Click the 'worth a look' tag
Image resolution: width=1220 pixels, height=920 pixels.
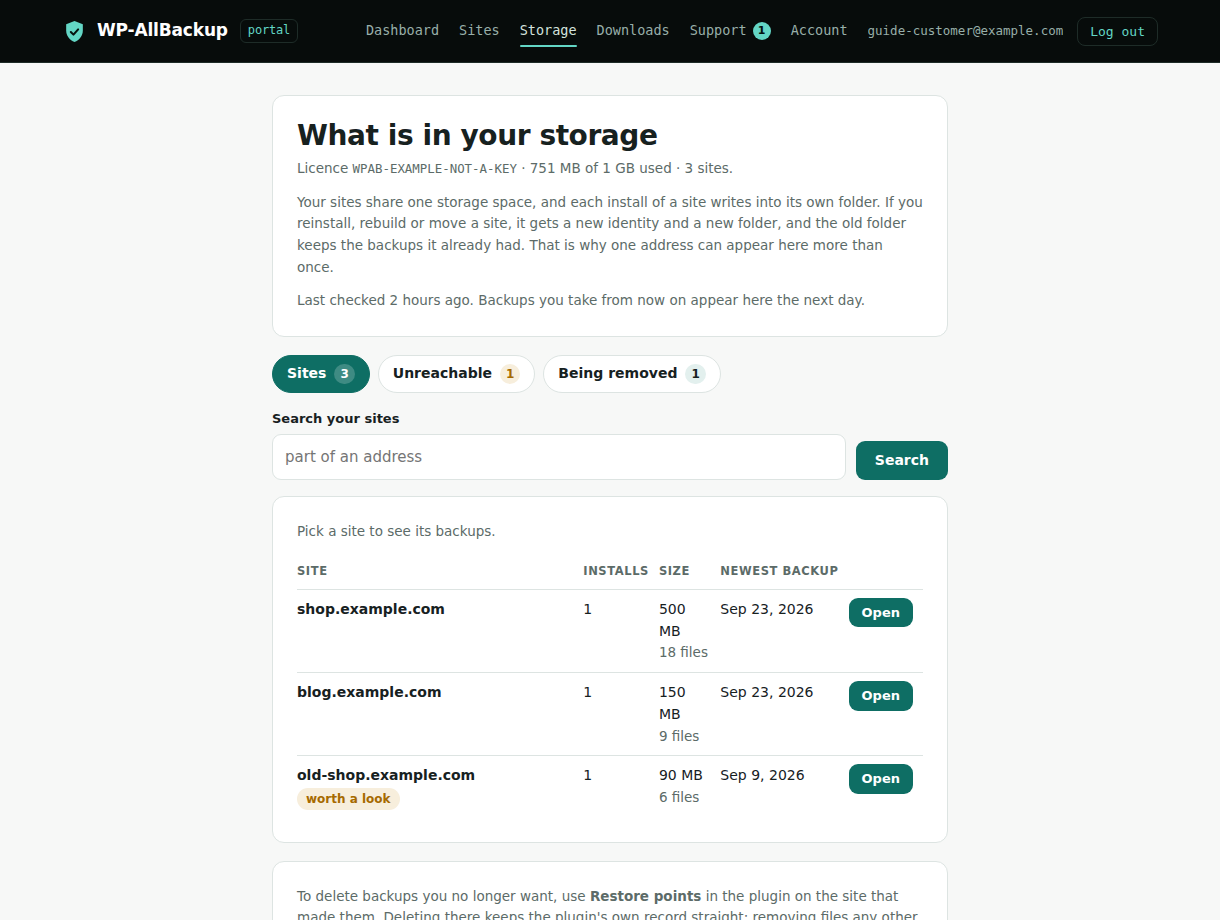tap(348, 799)
